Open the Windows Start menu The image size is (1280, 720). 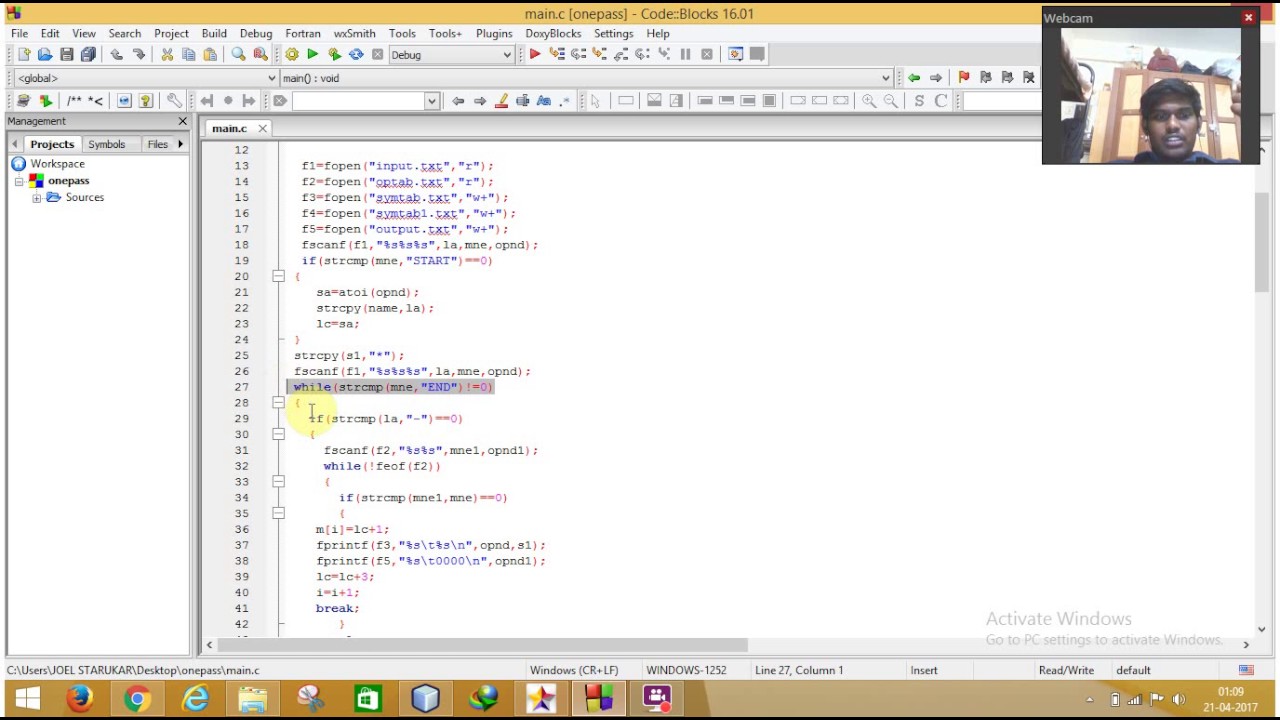click(x=27, y=699)
